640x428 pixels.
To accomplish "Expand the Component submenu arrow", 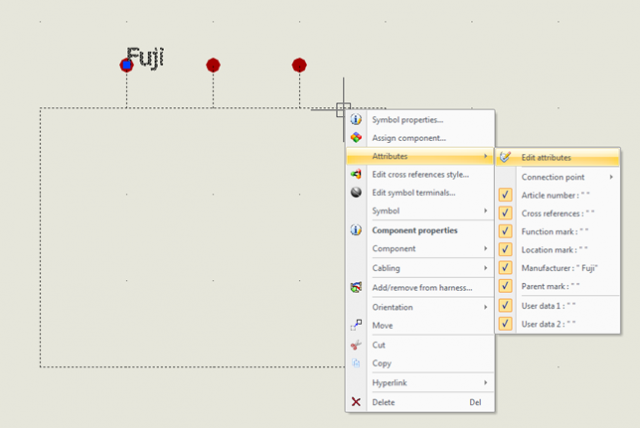I will pos(485,248).
